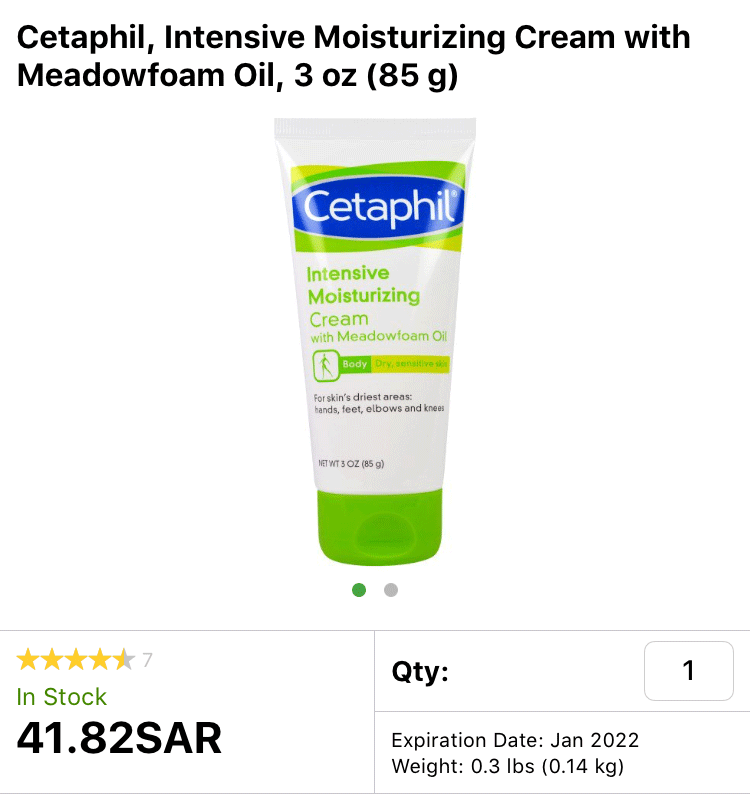The image size is (750, 799).
Task: Click the first gold rating star
Action: click(x=28, y=659)
